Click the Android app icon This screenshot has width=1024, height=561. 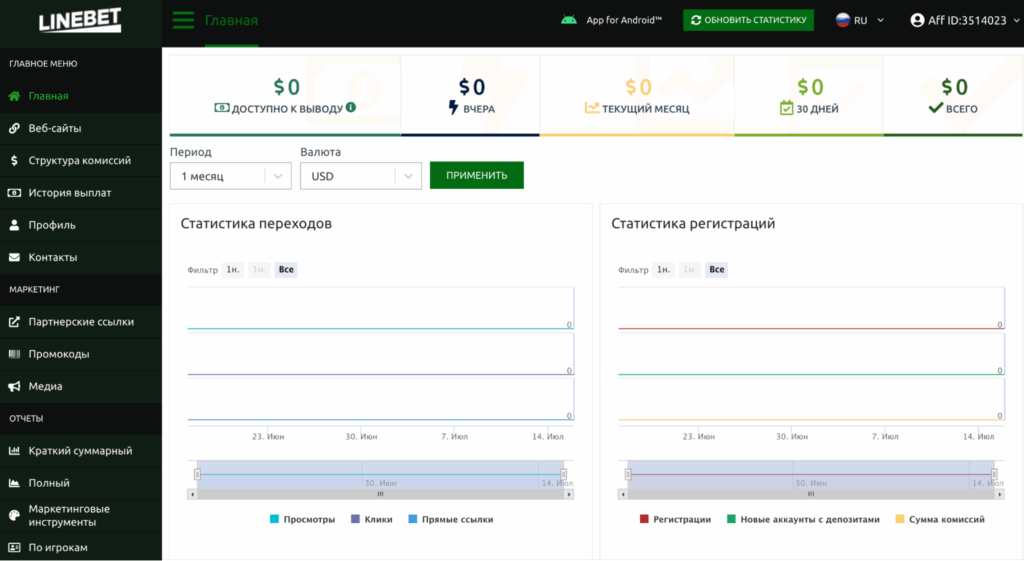coord(569,20)
